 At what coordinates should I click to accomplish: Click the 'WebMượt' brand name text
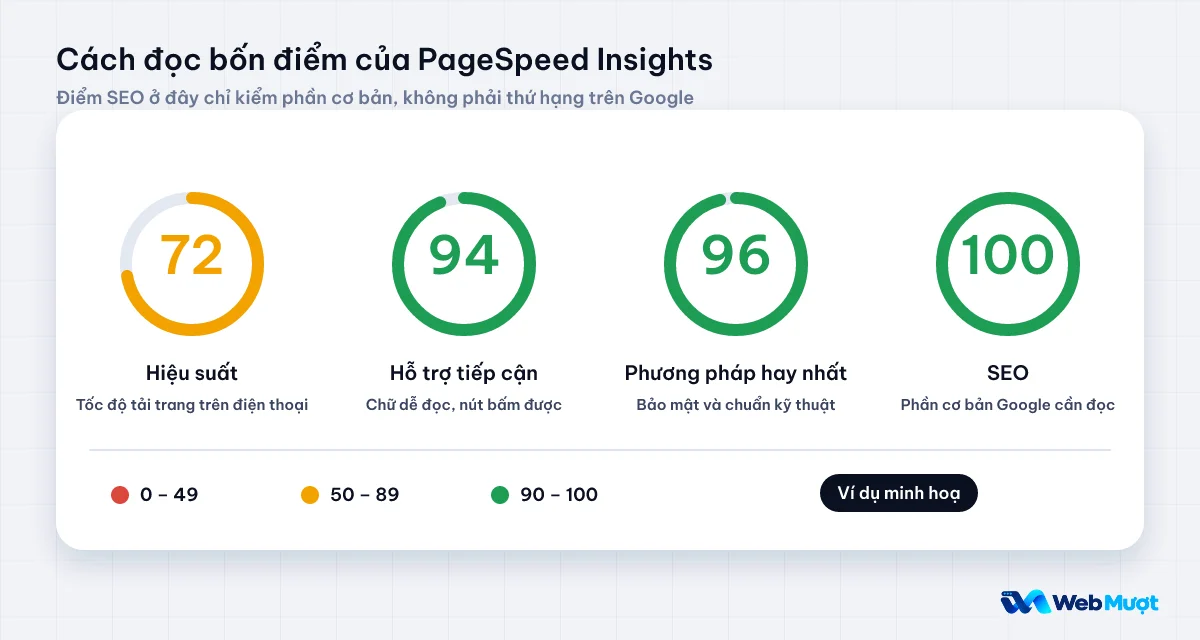(1107, 603)
